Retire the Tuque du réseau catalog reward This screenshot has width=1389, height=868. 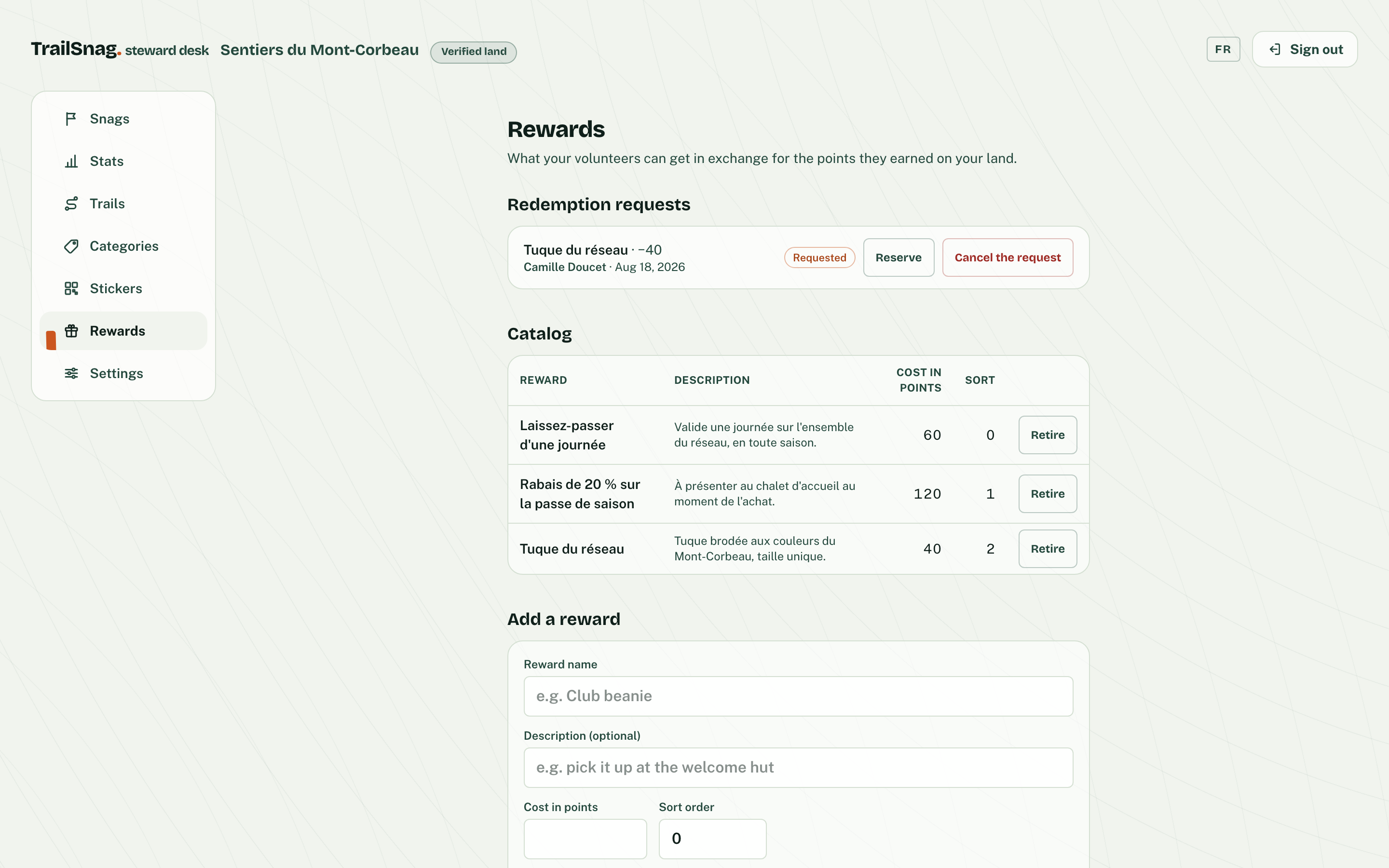point(1048,549)
